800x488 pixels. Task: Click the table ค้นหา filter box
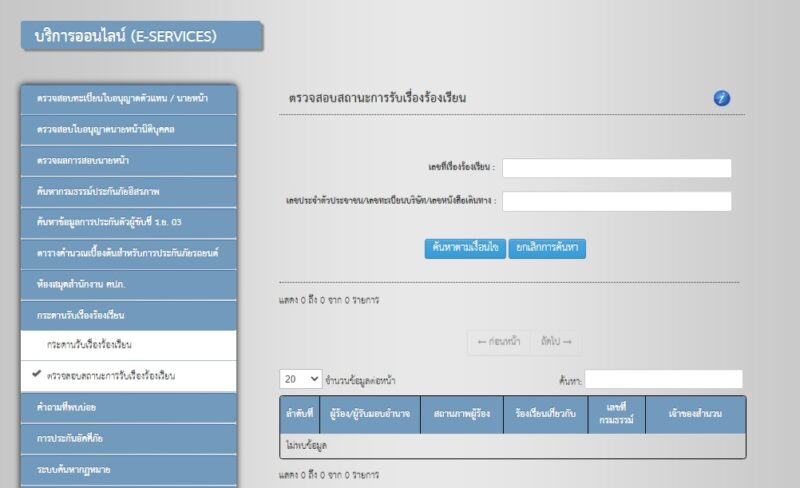[663, 379]
